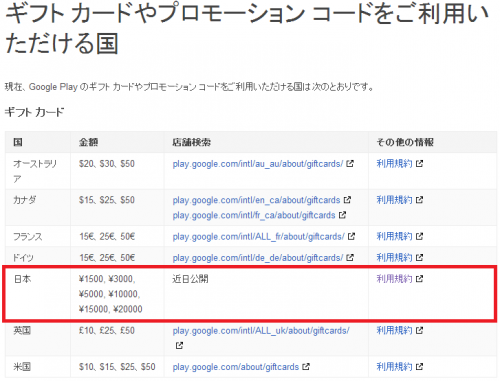
Task: Click external icon beside 利用規約 in 米国 row
Action: 419,367
